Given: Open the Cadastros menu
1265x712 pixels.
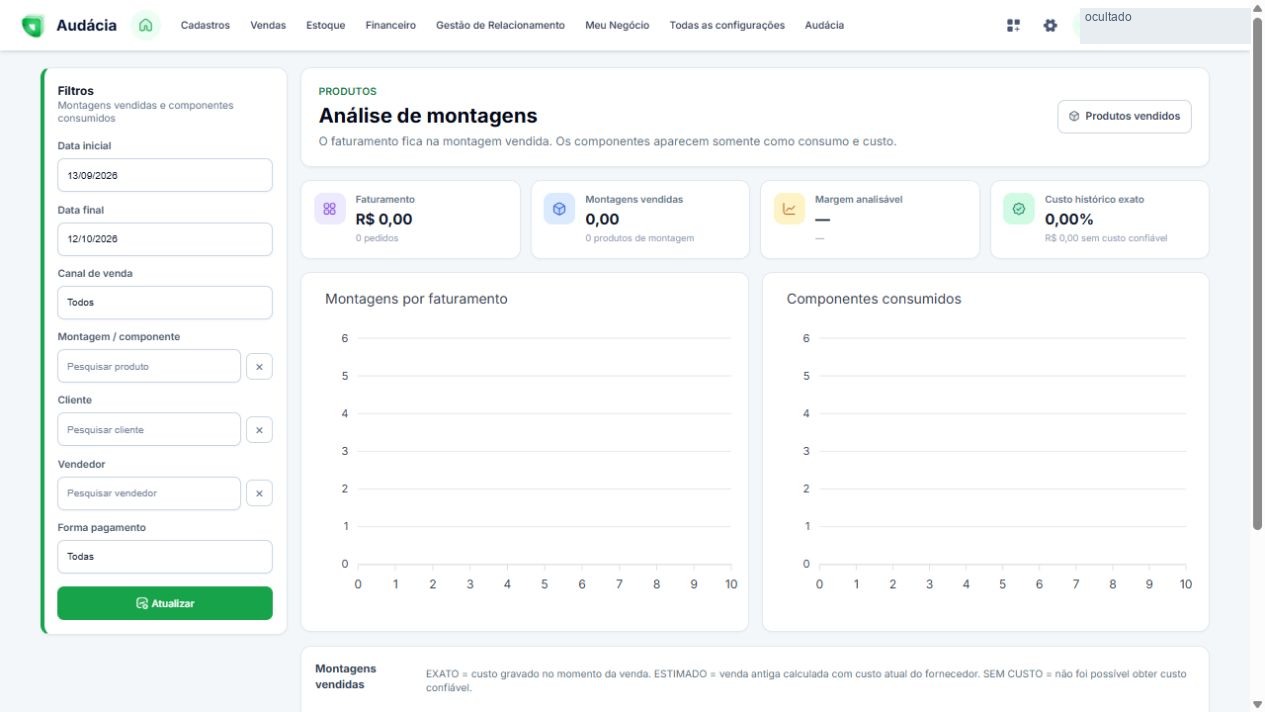Looking at the screenshot, I should tap(205, 26).
